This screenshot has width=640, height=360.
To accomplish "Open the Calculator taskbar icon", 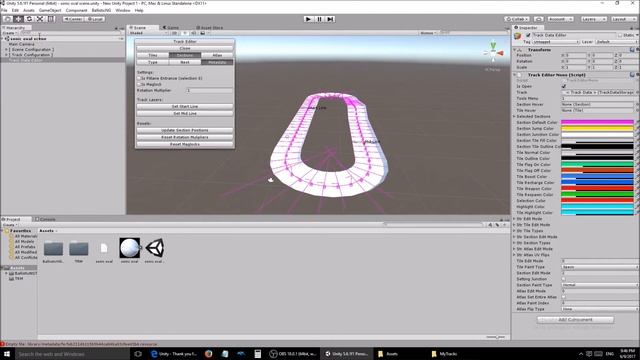I will 258,353.
